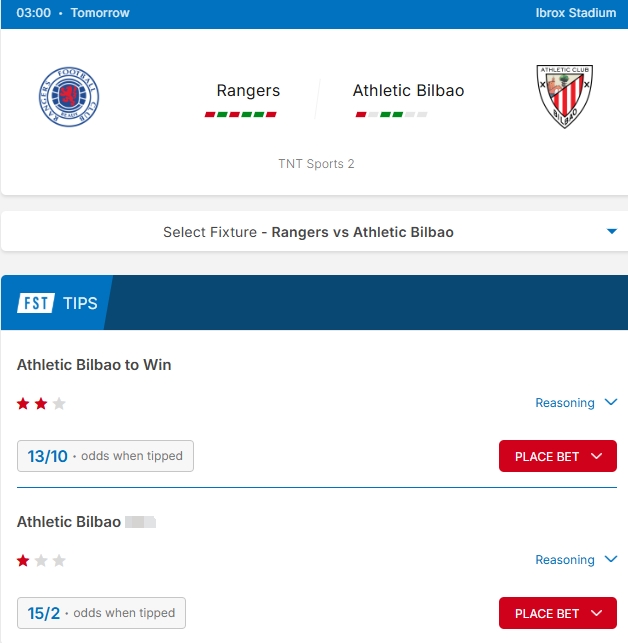This screenshot has height=643, width=628.
Task: Click the 15/2 odds when tipped box
Action: click(x=101, y=613)
